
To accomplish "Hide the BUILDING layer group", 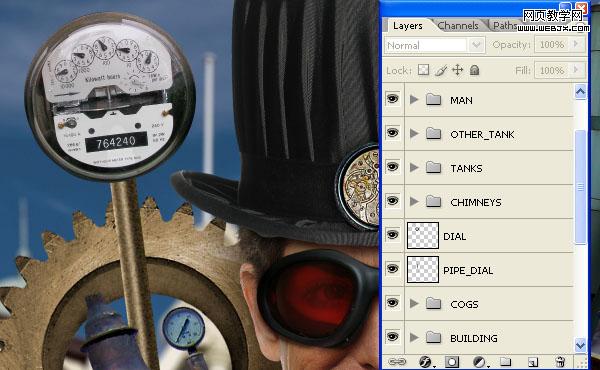I will pyautogui.click(x=393, y=337).
